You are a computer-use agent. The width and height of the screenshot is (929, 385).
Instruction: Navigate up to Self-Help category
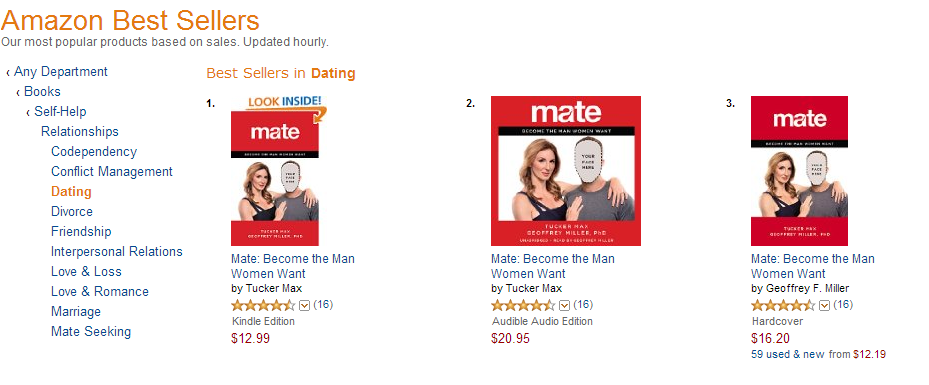coord(60,111)
